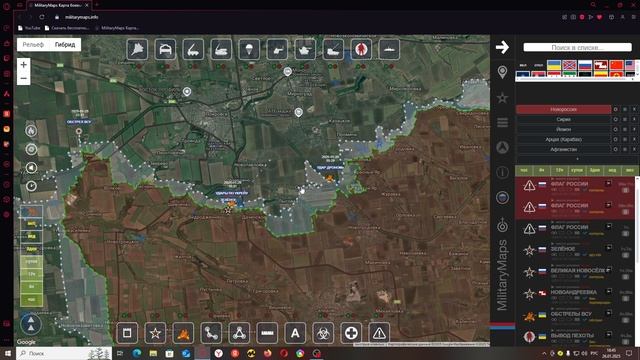Choose the explosion fire marker tool

tap(183, 333)
